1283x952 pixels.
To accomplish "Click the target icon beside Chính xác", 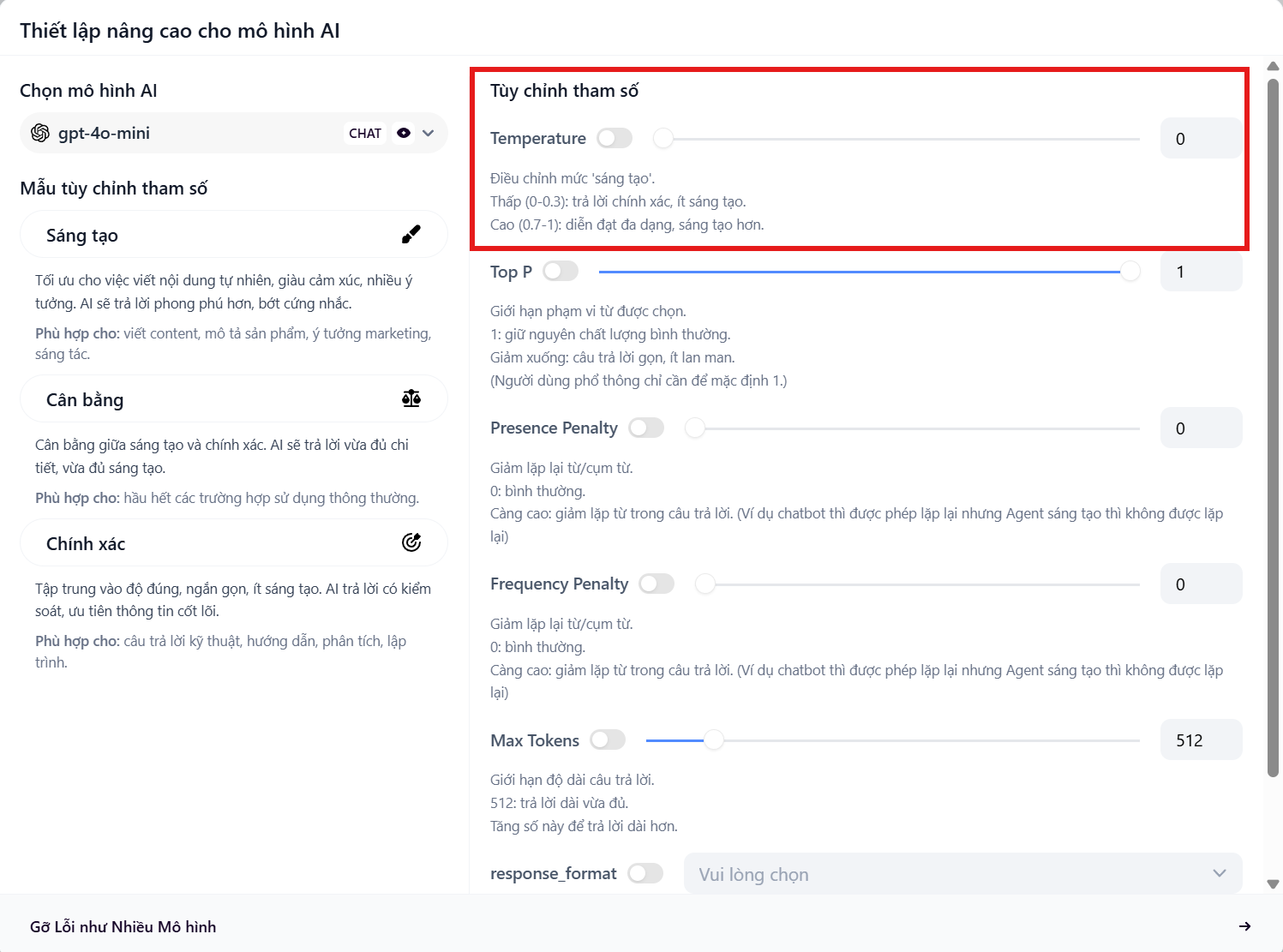I will (411, 542).
